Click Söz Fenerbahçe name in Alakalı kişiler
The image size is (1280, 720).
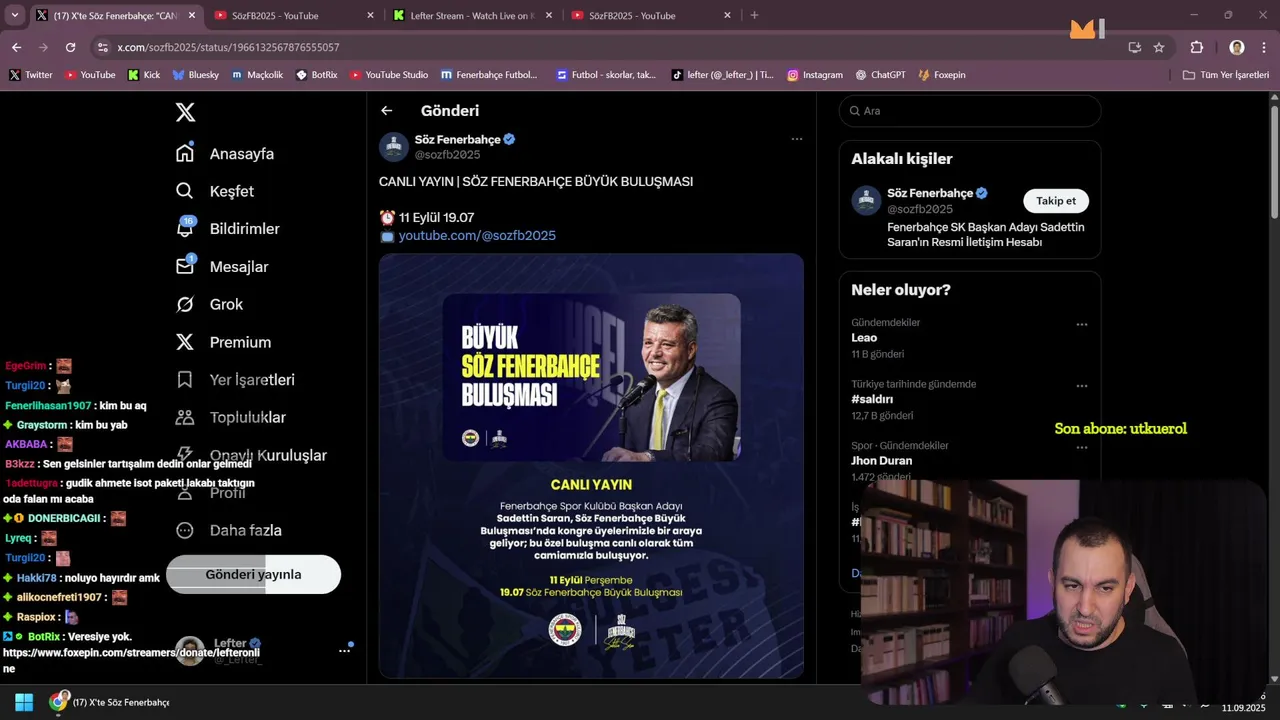930,193
